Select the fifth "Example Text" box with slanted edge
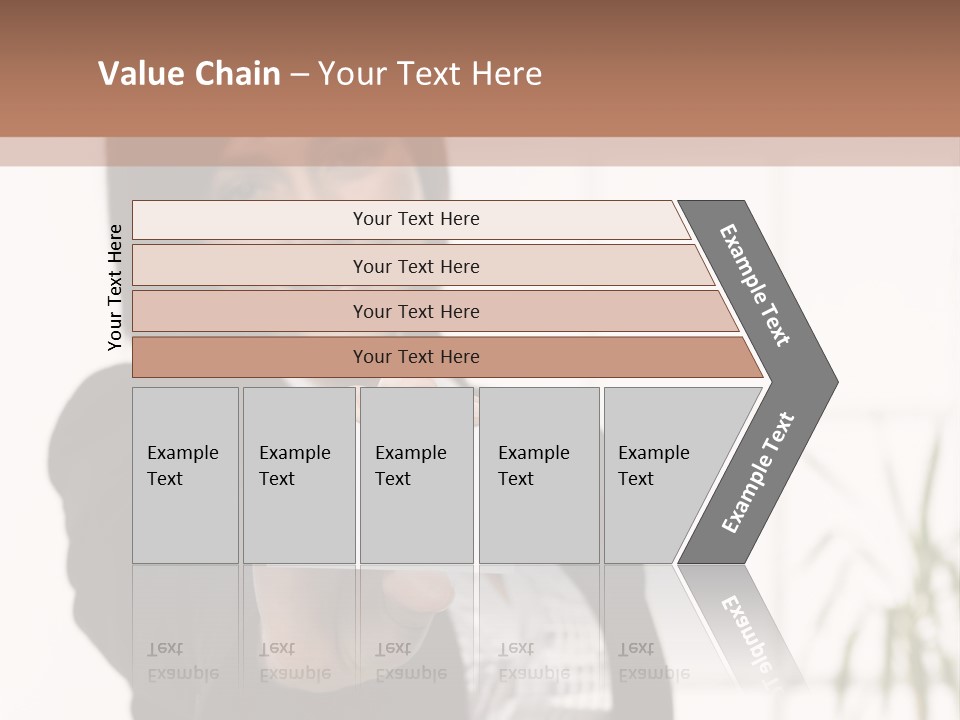The image size is (960, 720). (660, 475)
